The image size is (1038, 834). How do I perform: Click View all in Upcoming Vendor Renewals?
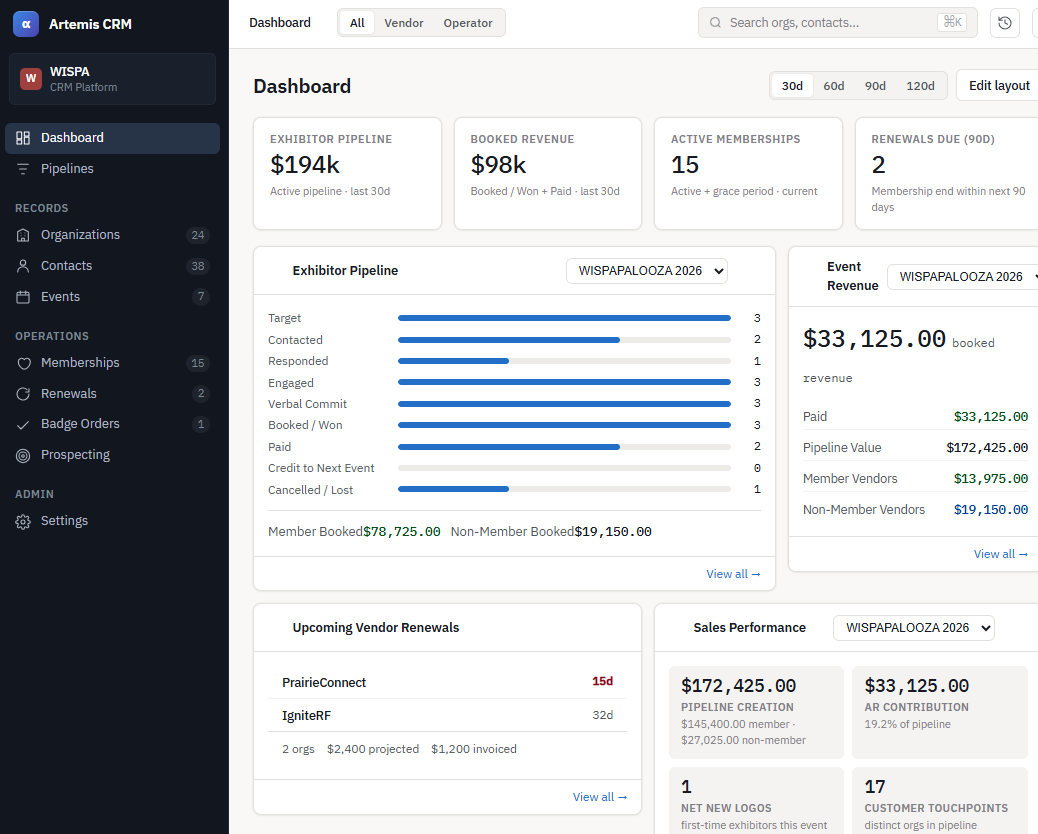599,797
